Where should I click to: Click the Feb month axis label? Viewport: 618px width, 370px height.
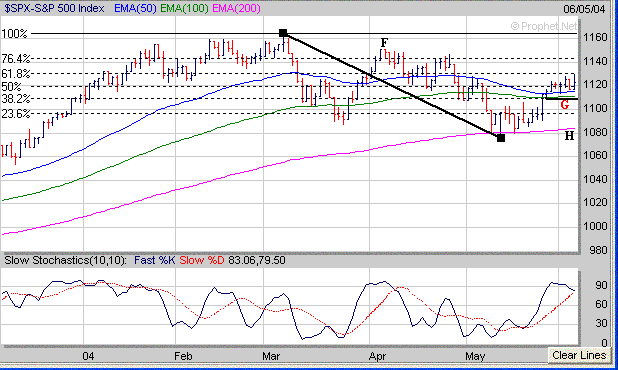click(x=183, y=356)
